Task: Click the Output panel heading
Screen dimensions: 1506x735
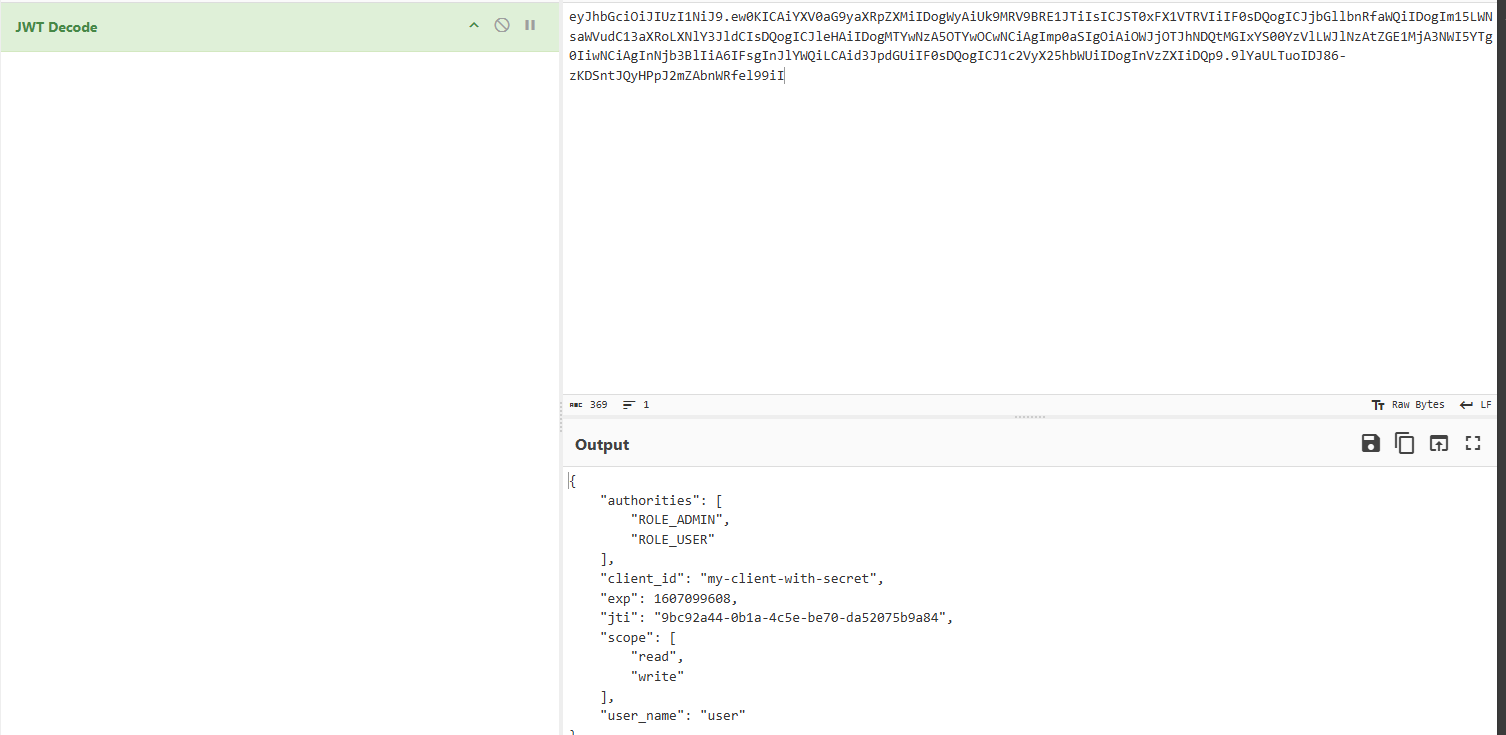Action: point(602,445)
